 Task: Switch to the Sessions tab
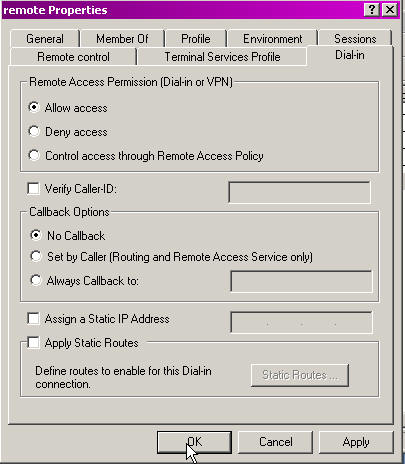tap(355, 39)
